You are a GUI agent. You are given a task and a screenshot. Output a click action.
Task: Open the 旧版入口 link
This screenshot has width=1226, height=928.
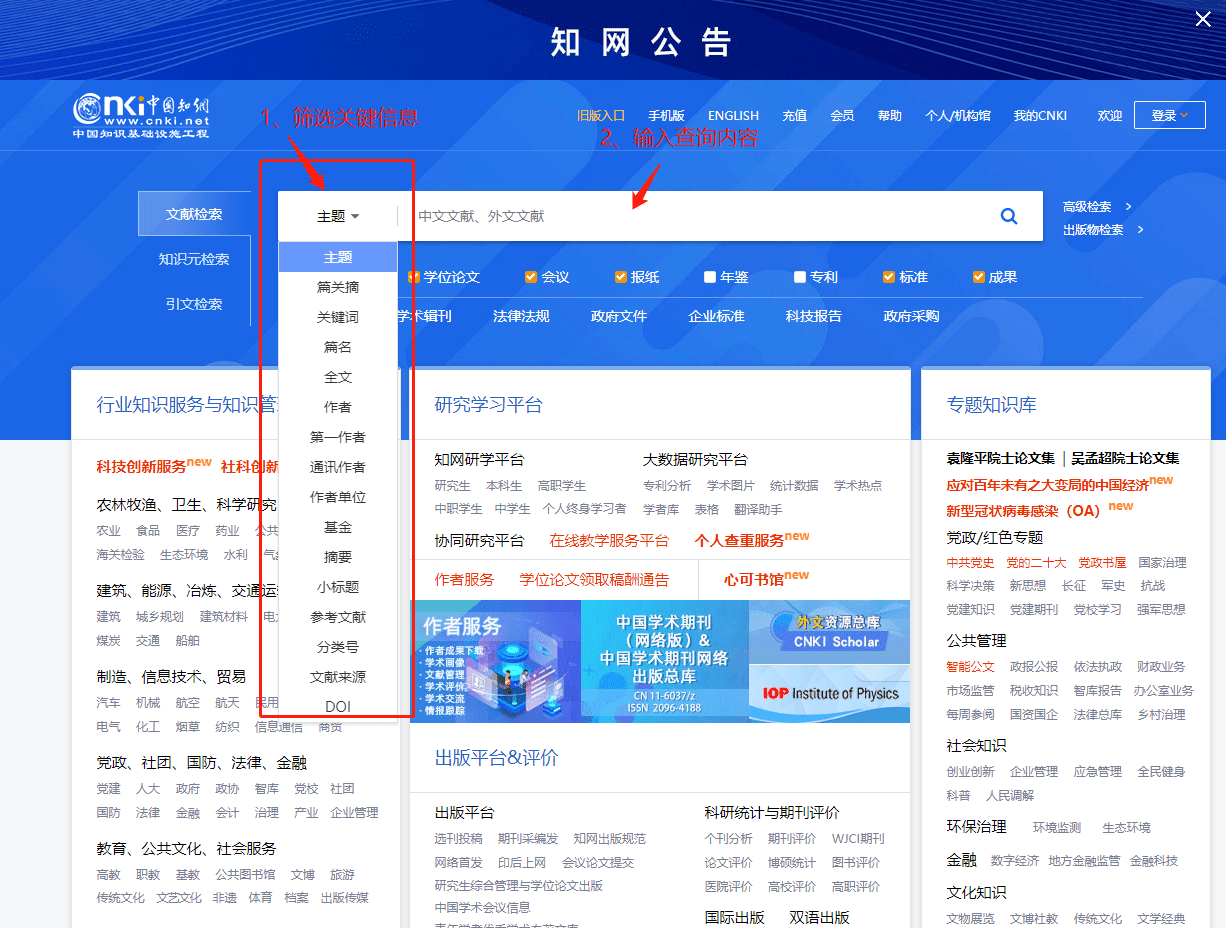[x=601, y=116]
